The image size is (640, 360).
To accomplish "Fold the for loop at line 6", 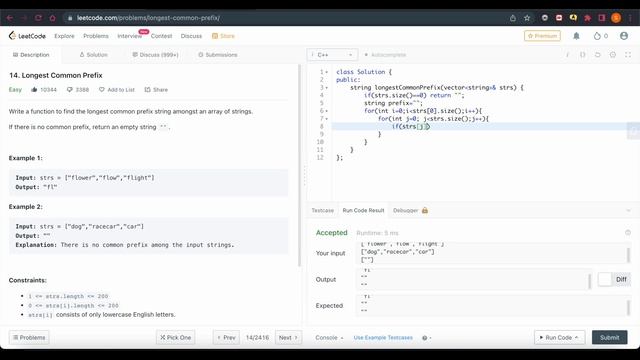I will [x=327, y=111].
